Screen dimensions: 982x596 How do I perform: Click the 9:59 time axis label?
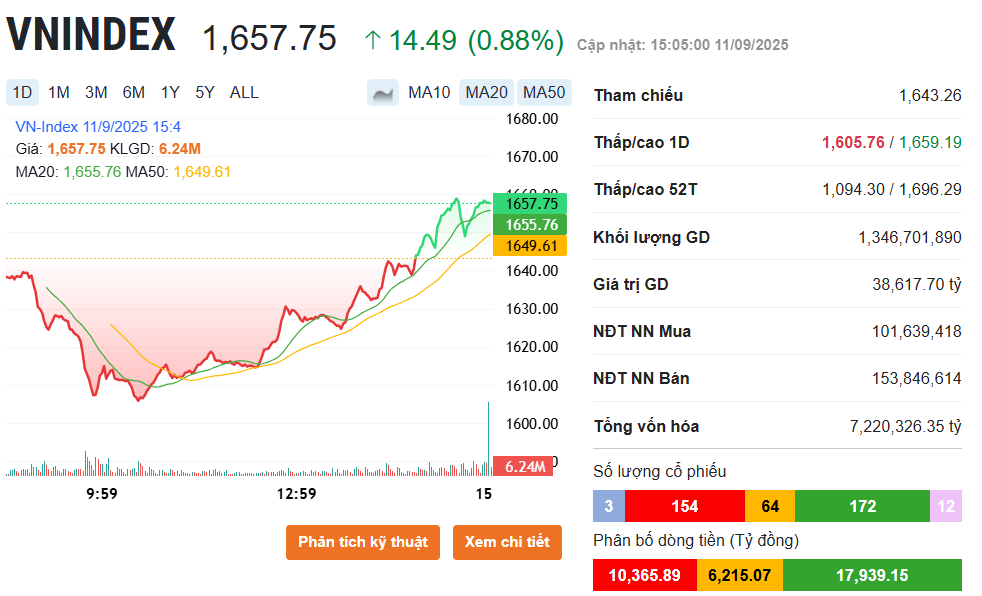click(101, 494)
